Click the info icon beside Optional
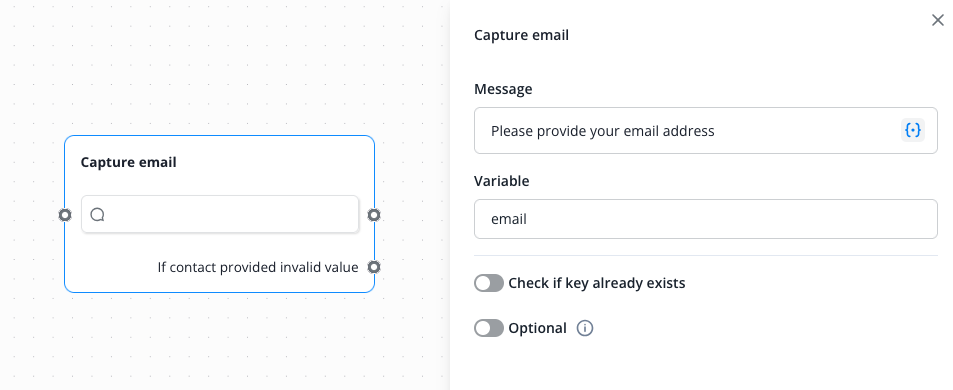Viewport: 953px width, 390px height. (585, 328)
